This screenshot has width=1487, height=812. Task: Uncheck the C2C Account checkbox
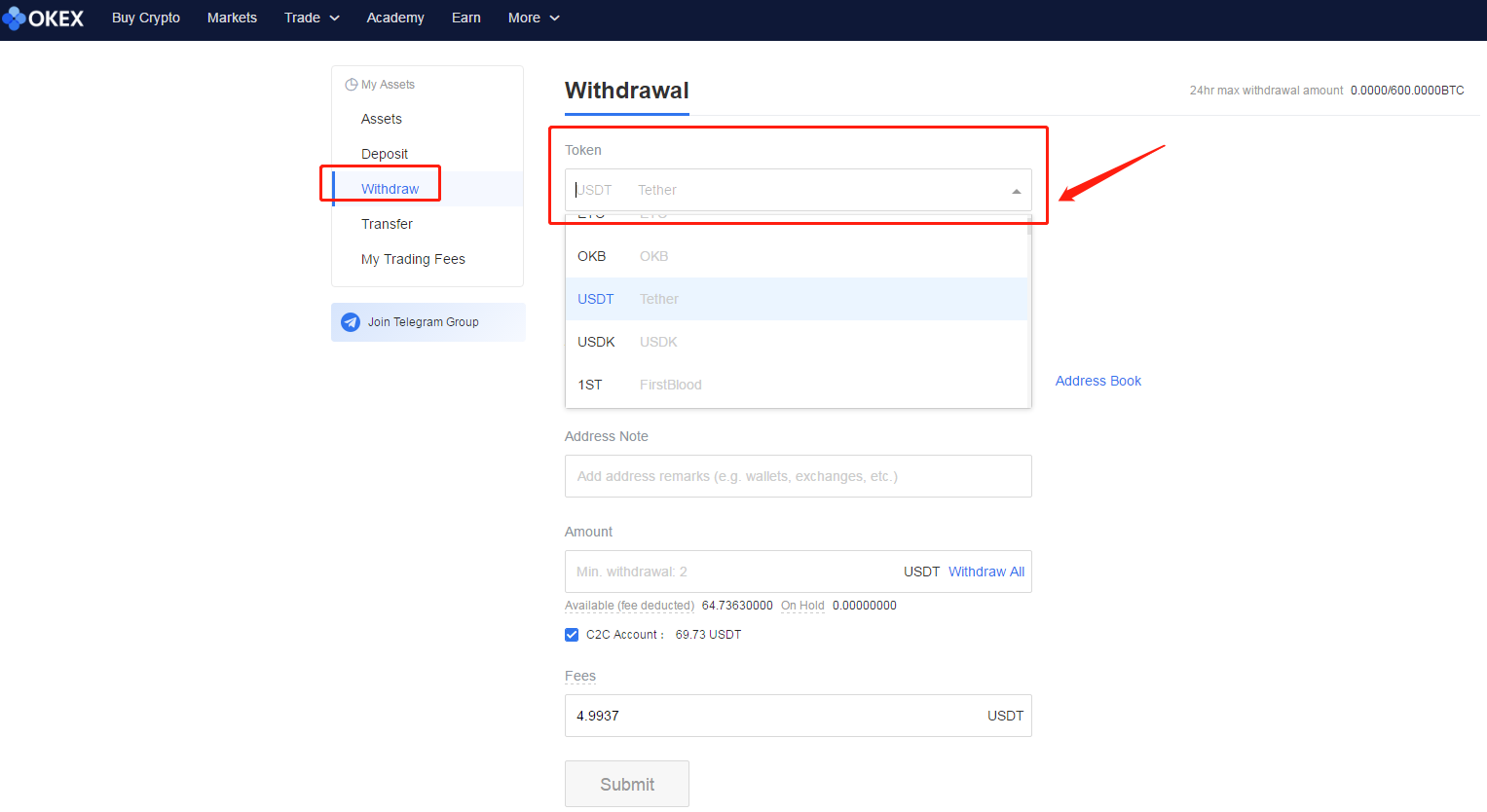572,635
